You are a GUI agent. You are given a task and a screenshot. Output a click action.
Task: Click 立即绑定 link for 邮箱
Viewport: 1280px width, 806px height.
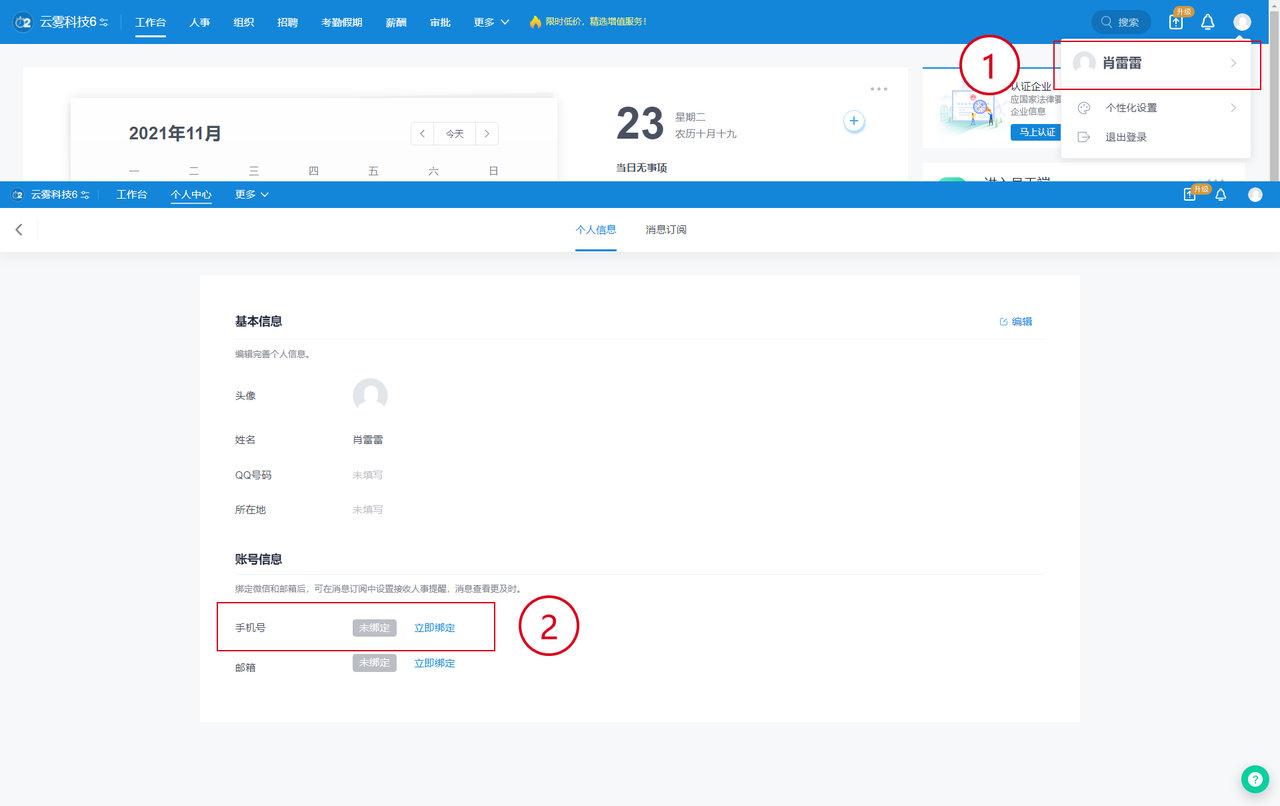click(x=434, y=663)
